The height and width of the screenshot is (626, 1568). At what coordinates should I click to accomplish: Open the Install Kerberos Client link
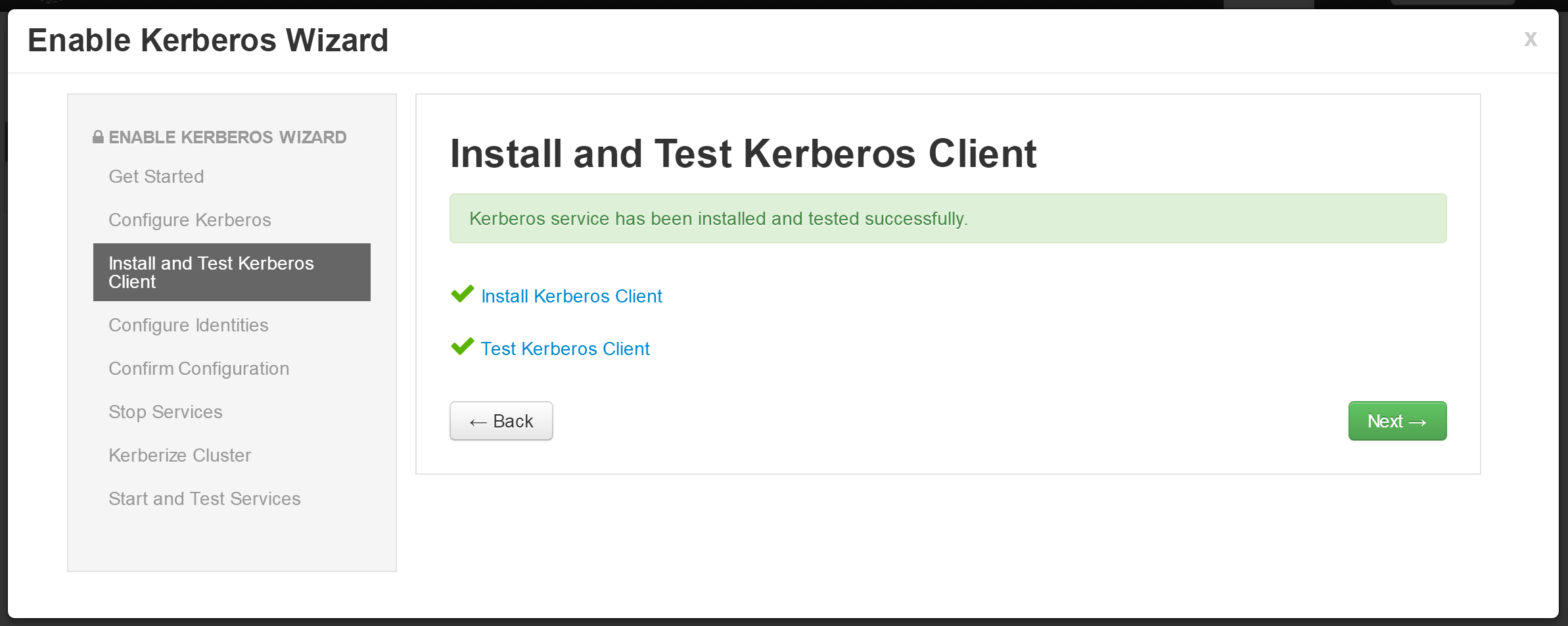coord(572,296)
